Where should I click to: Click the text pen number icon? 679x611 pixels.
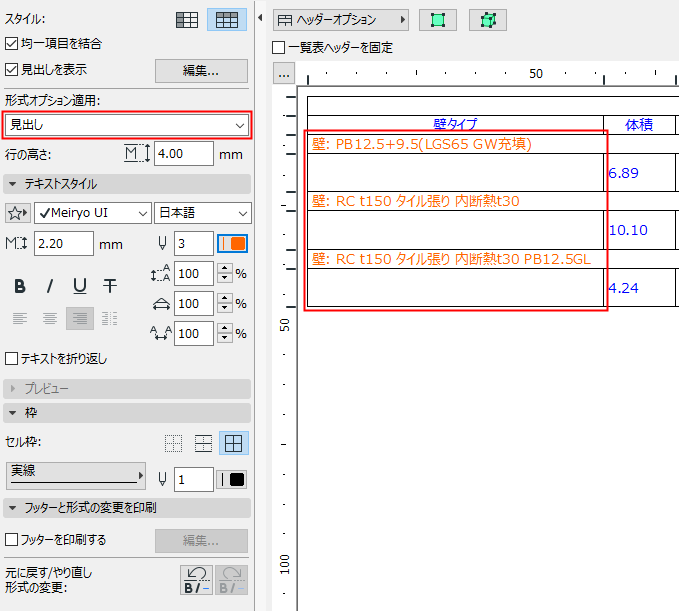[162, 243]
